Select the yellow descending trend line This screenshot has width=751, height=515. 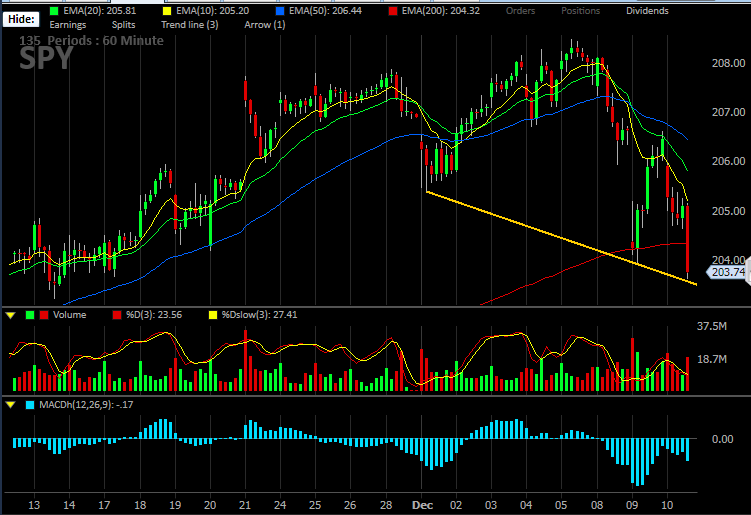[x=561, y=238]
